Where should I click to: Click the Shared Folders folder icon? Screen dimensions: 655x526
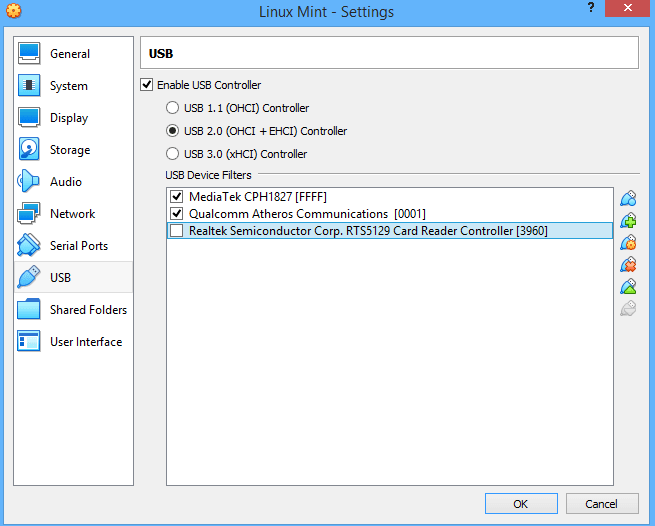pos(29,309)
